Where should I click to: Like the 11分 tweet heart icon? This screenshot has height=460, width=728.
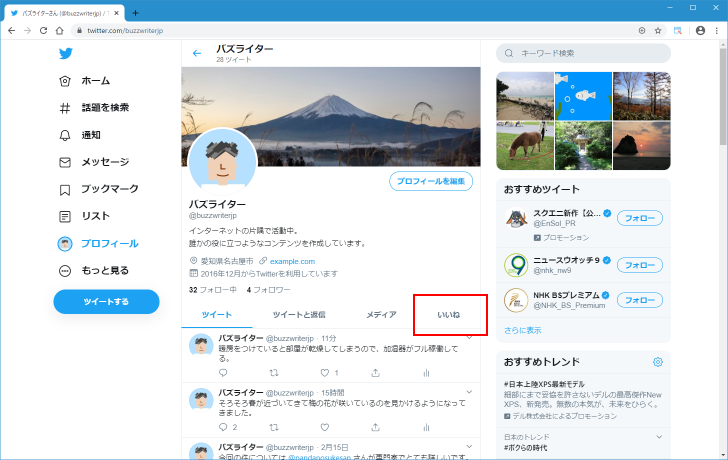[x=325, y=373]
